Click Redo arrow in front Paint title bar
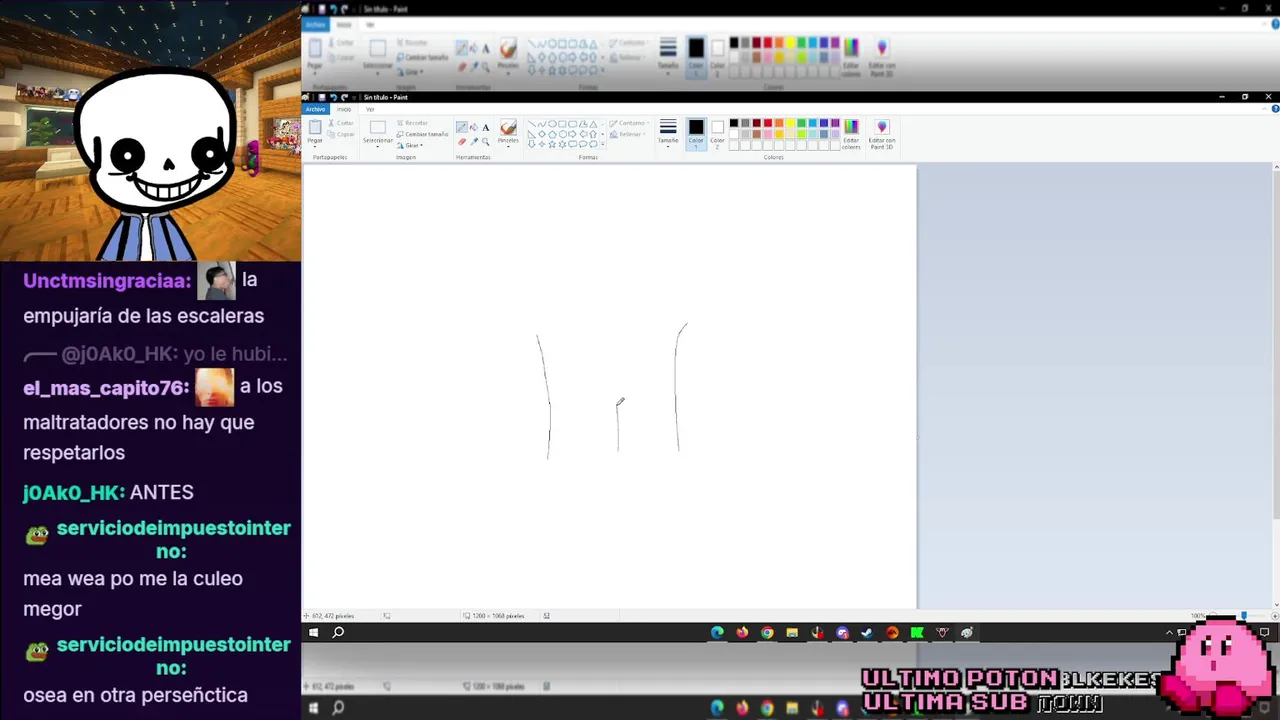The width and height of the screenshot is (1280, 720). (x=344, y=97)
